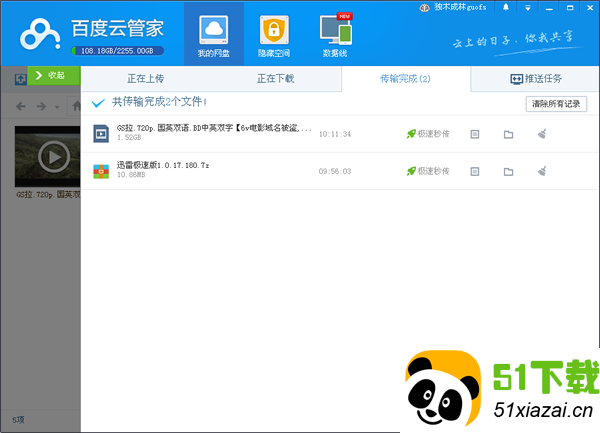600x433 pixels.
Task: Switch to 正在下载 downloading tab
Action: [277, 78]
